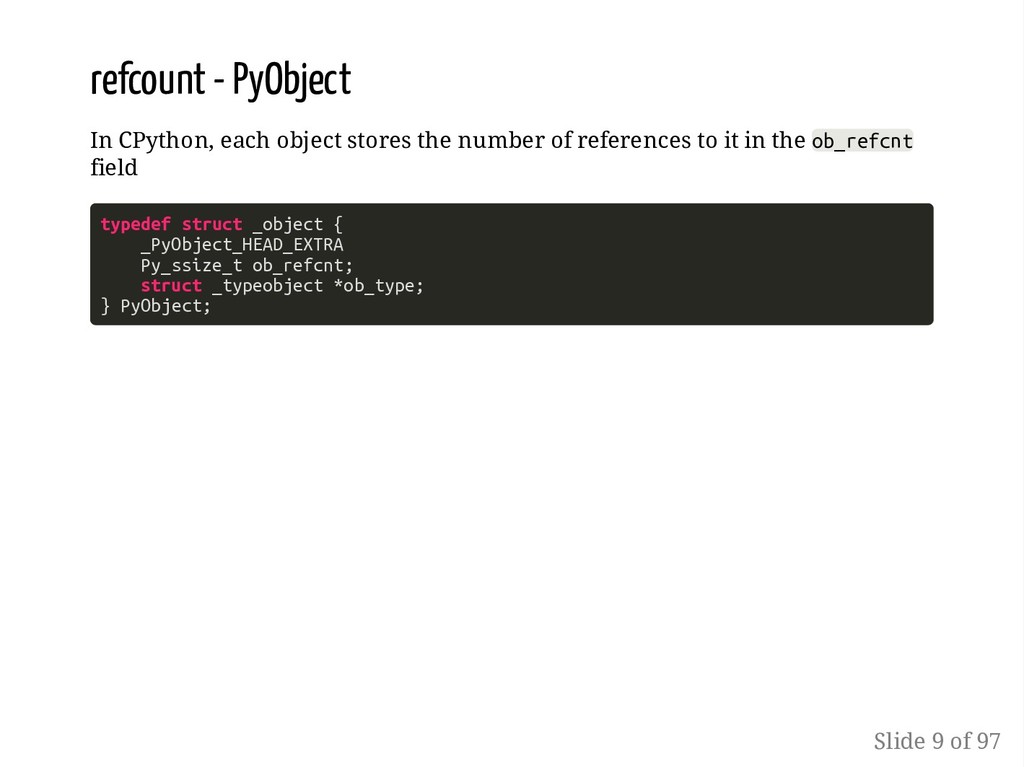
Task: Click the word "field" below the sentence
Action: (x=114, y=168)
